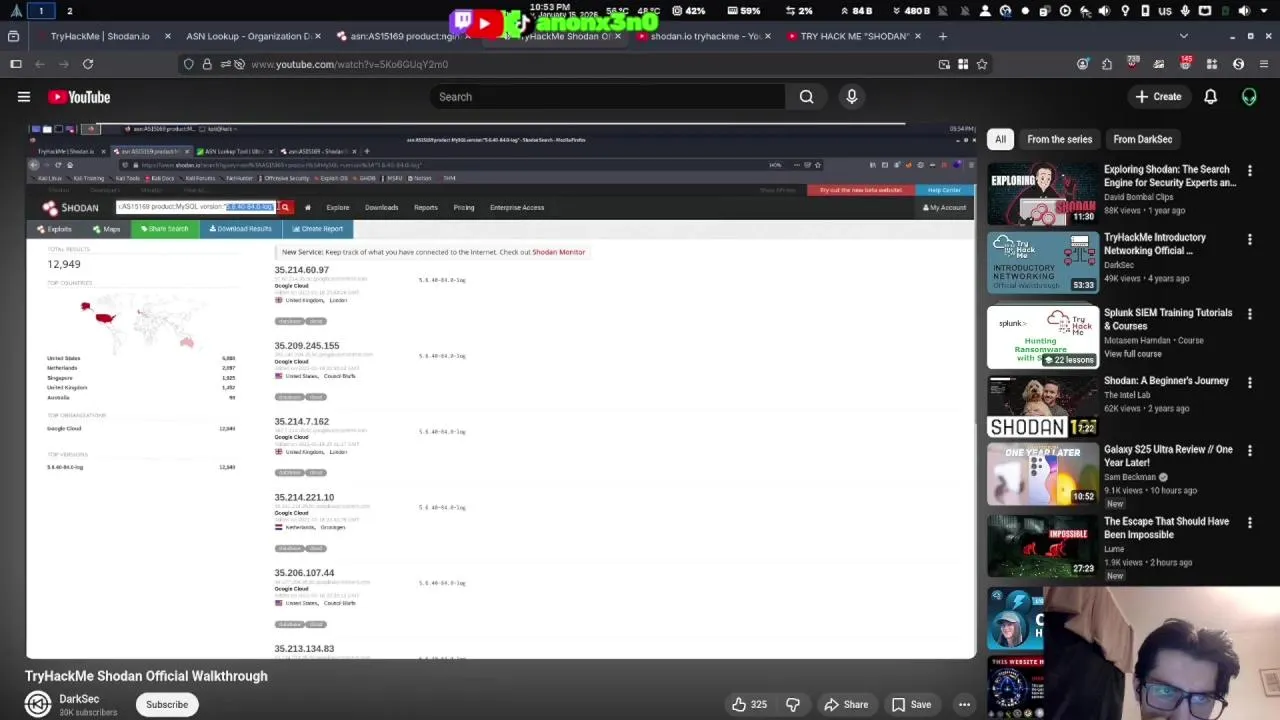
Task: Go forward with the browser forward arrow
Action: click(x=64, y=64)
